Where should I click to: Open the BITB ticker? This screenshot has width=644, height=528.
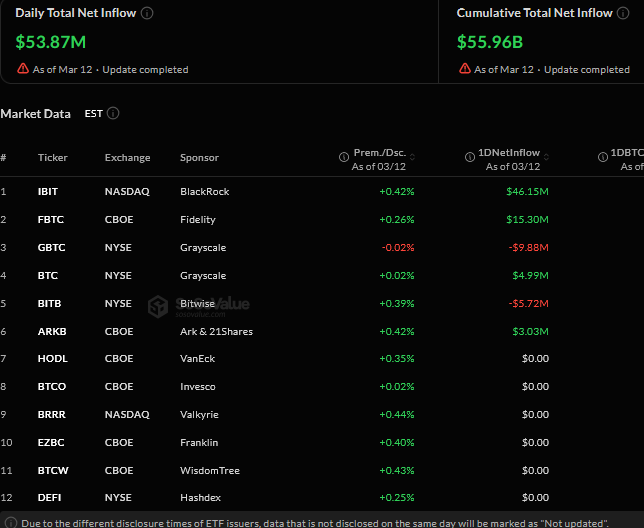click(49, 303)
